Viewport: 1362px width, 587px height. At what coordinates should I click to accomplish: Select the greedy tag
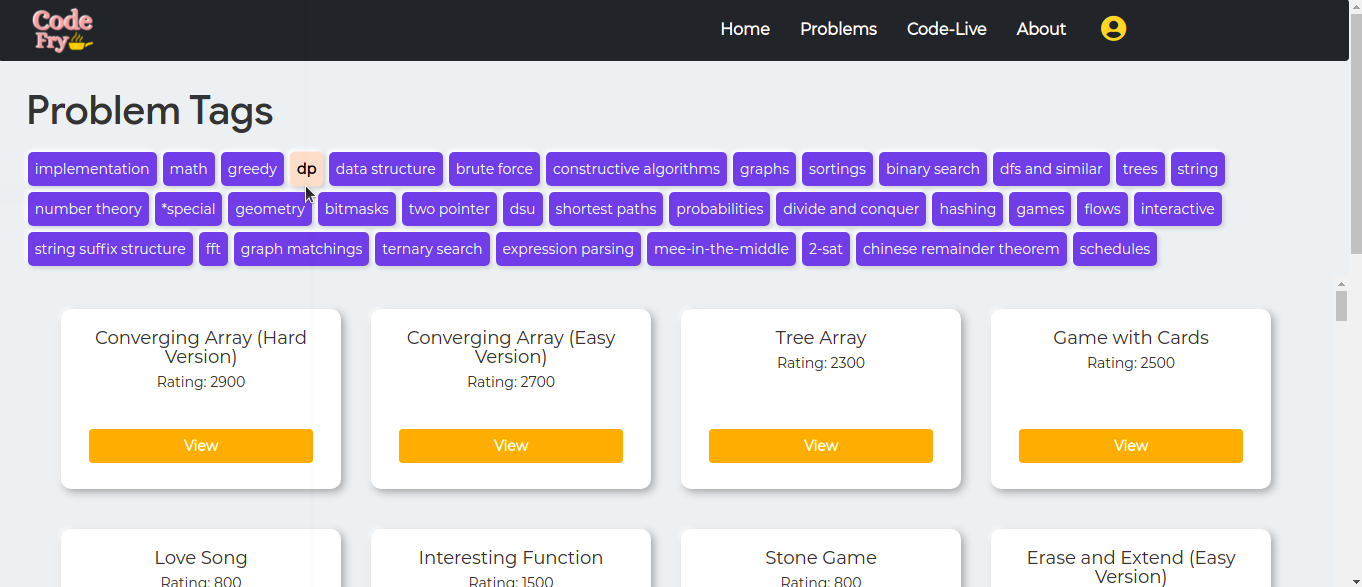[252, 169]
